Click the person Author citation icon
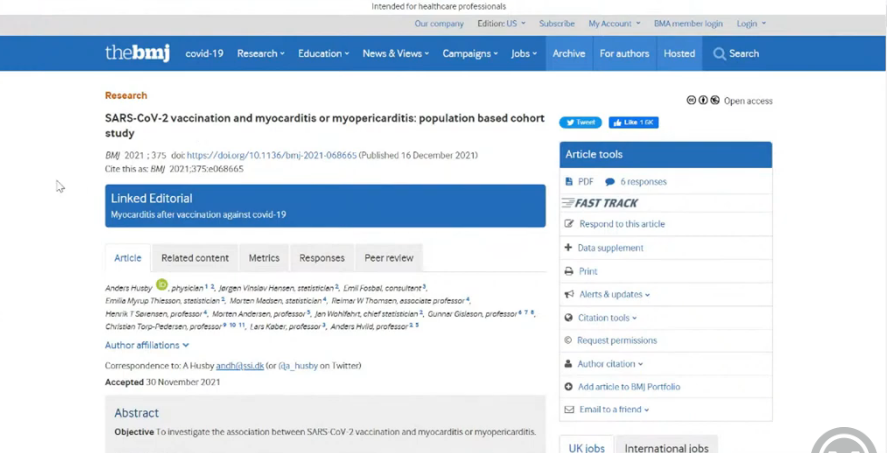 [569, 364]
